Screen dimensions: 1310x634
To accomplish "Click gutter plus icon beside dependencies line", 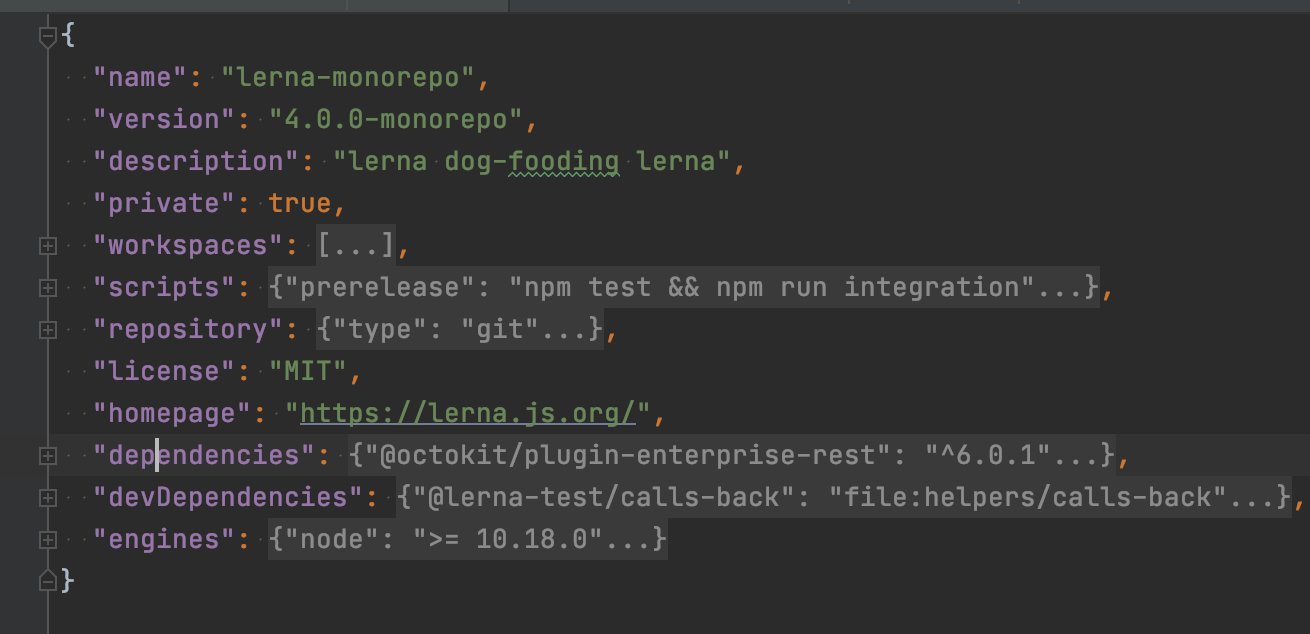I will [47, 455].
